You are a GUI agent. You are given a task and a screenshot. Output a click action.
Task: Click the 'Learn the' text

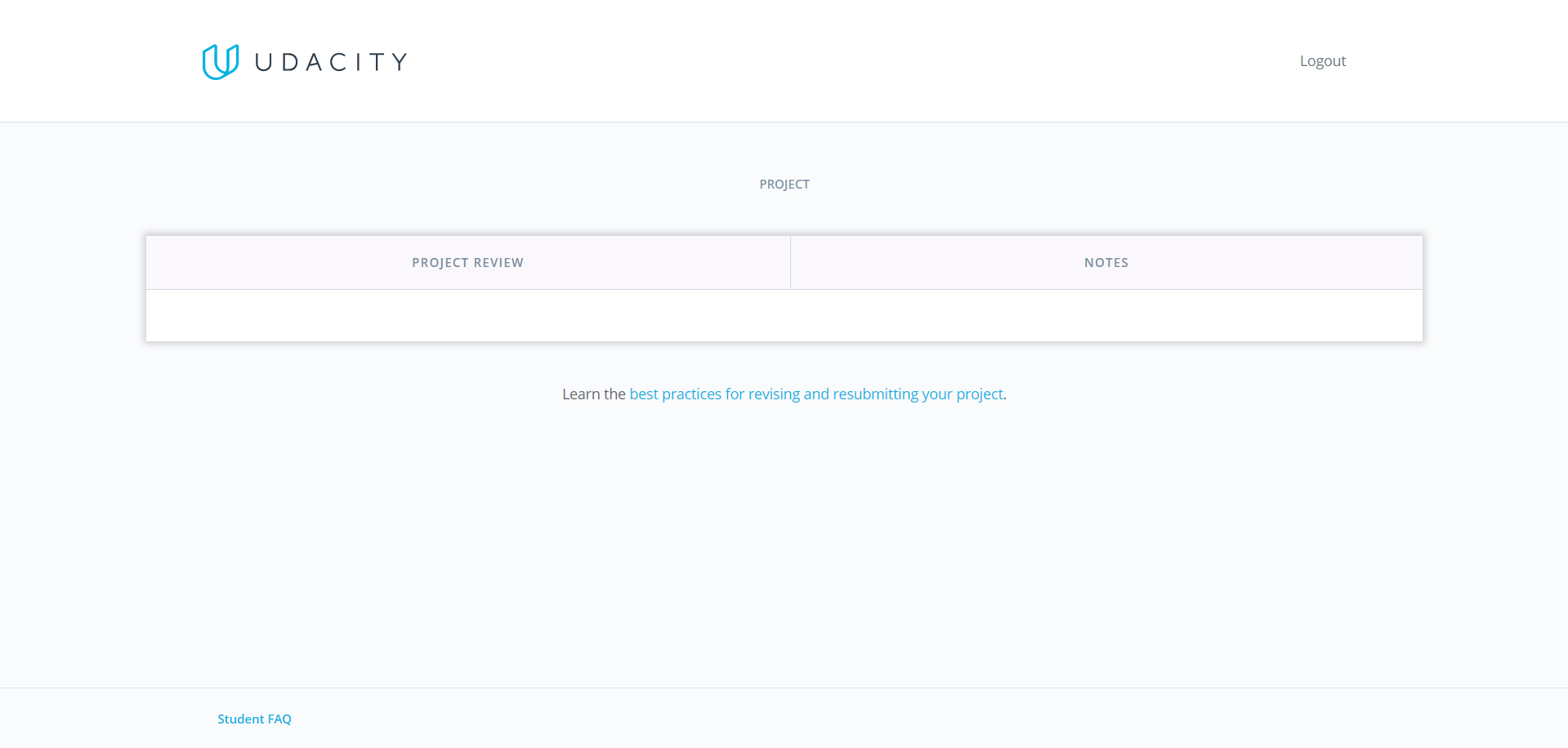click(594, 394)
